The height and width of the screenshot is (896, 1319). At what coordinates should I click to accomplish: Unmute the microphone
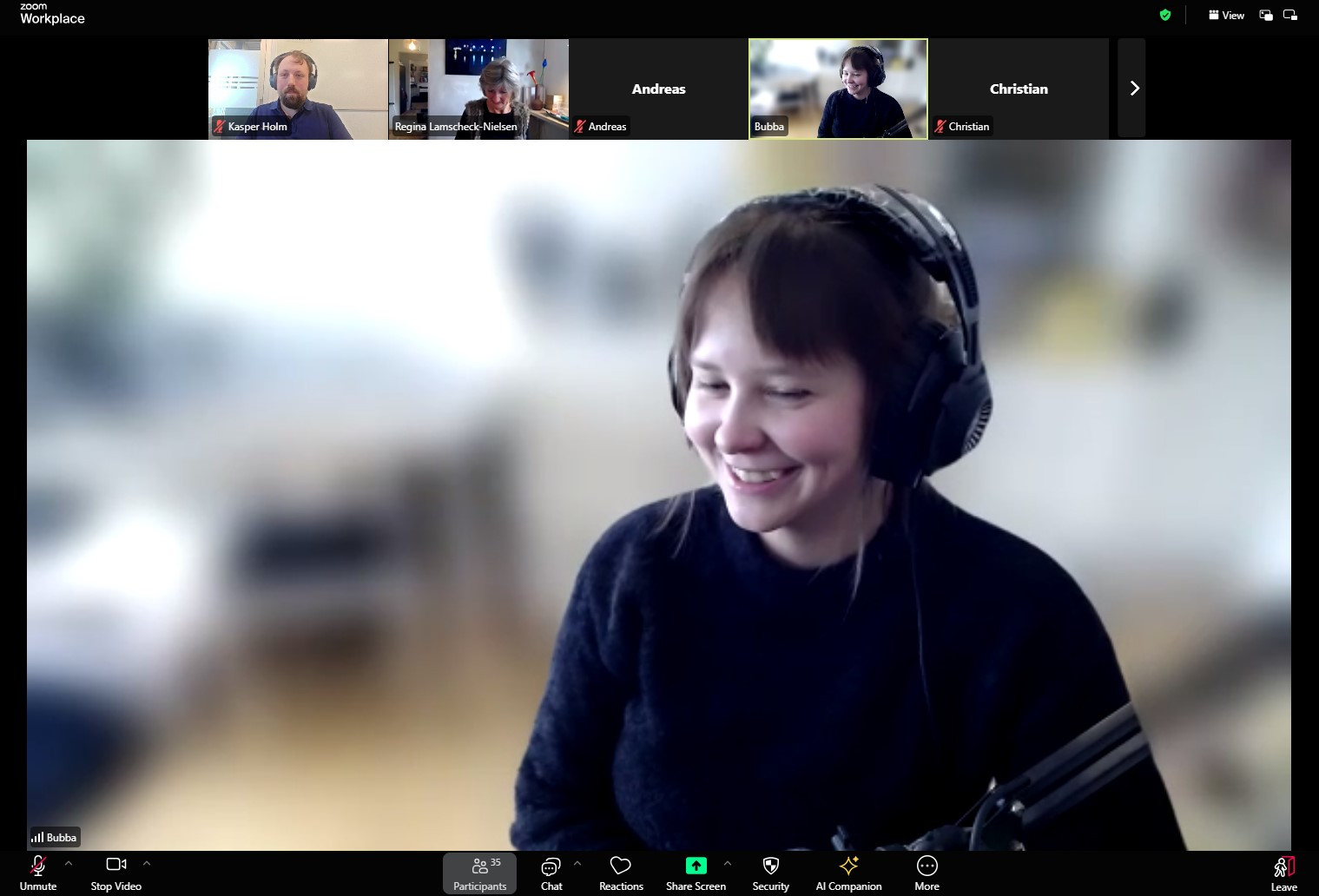click(38, 873)
